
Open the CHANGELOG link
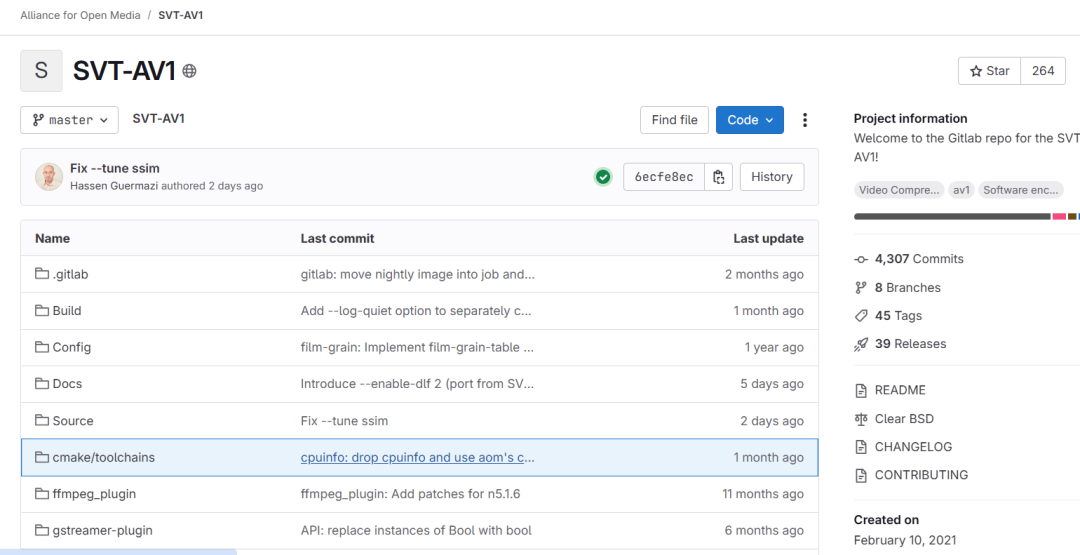click(913, 447)
